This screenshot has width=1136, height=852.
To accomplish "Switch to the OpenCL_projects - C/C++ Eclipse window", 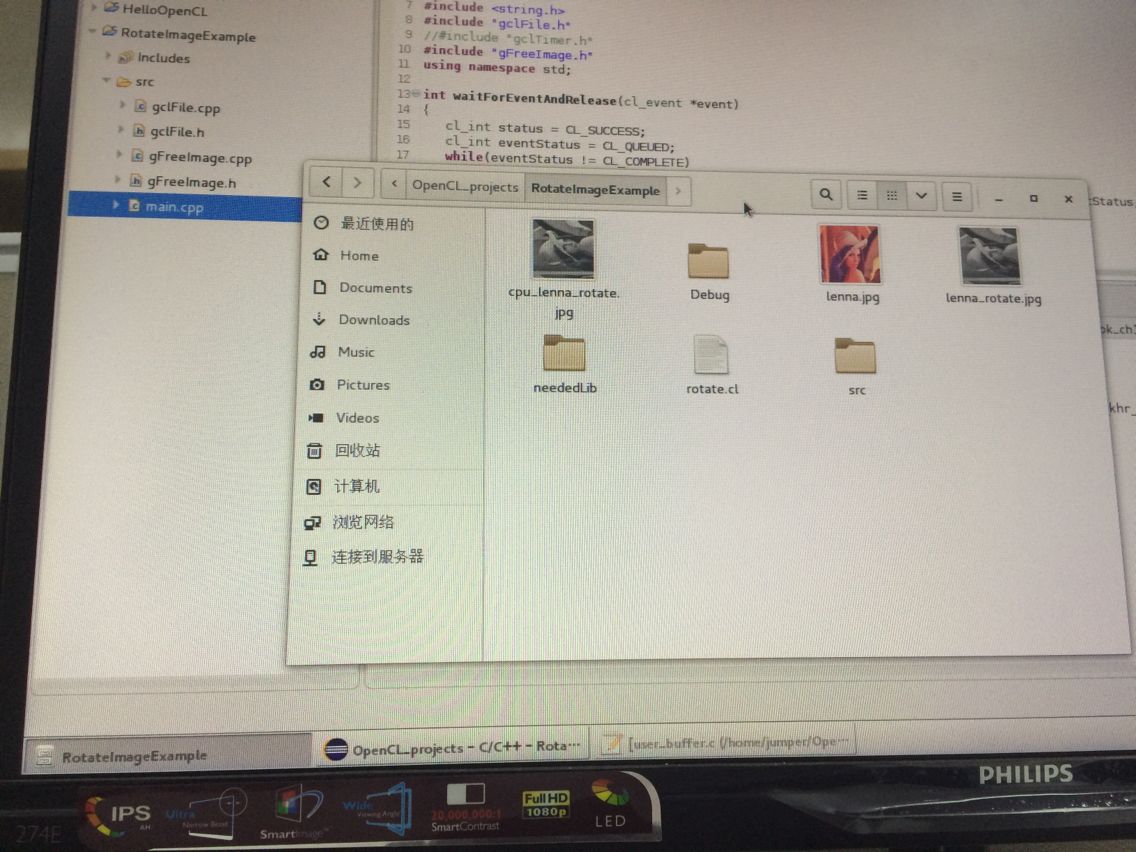I will 453,748.
